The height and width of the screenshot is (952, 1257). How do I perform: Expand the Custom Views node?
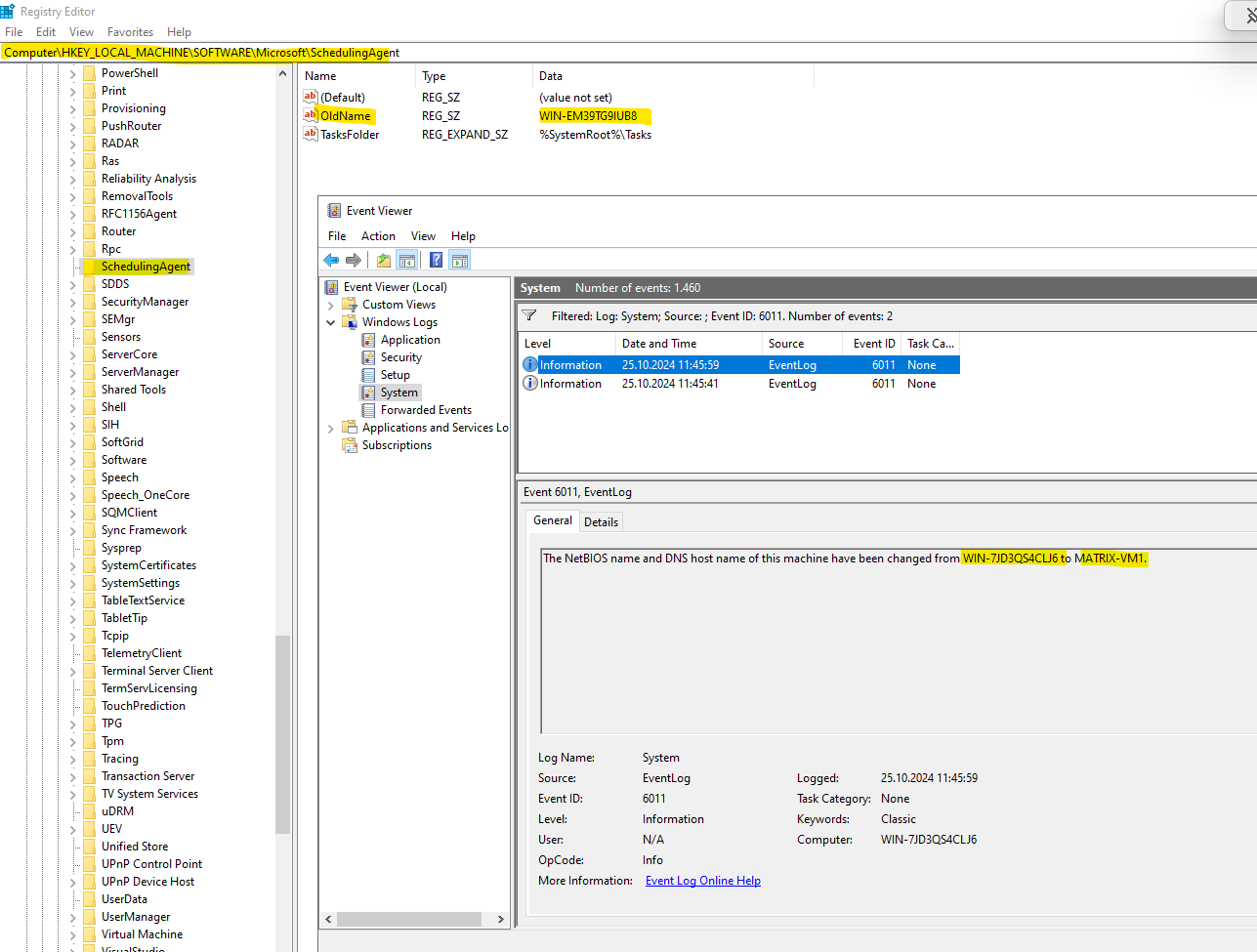pyautogui.click(x=330, y=304)
